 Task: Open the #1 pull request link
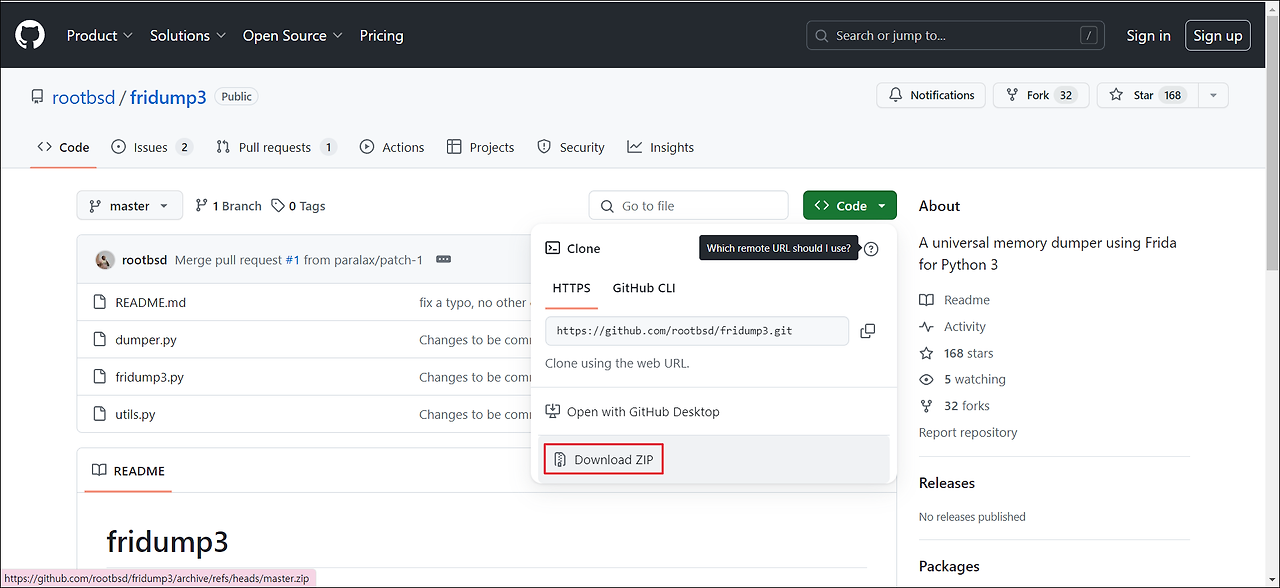pyautogui.click(x=293, y=260)
